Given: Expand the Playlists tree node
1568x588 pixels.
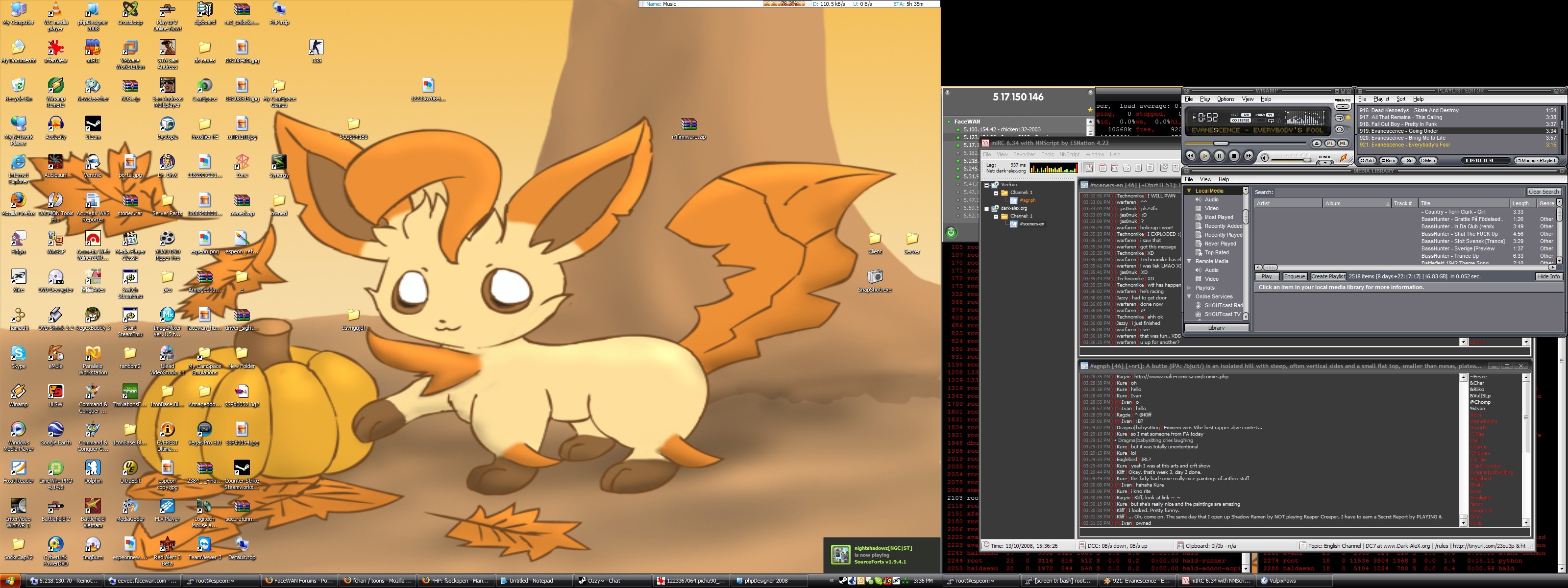Looking at the screenshot, I should [x=1189, y=288].
